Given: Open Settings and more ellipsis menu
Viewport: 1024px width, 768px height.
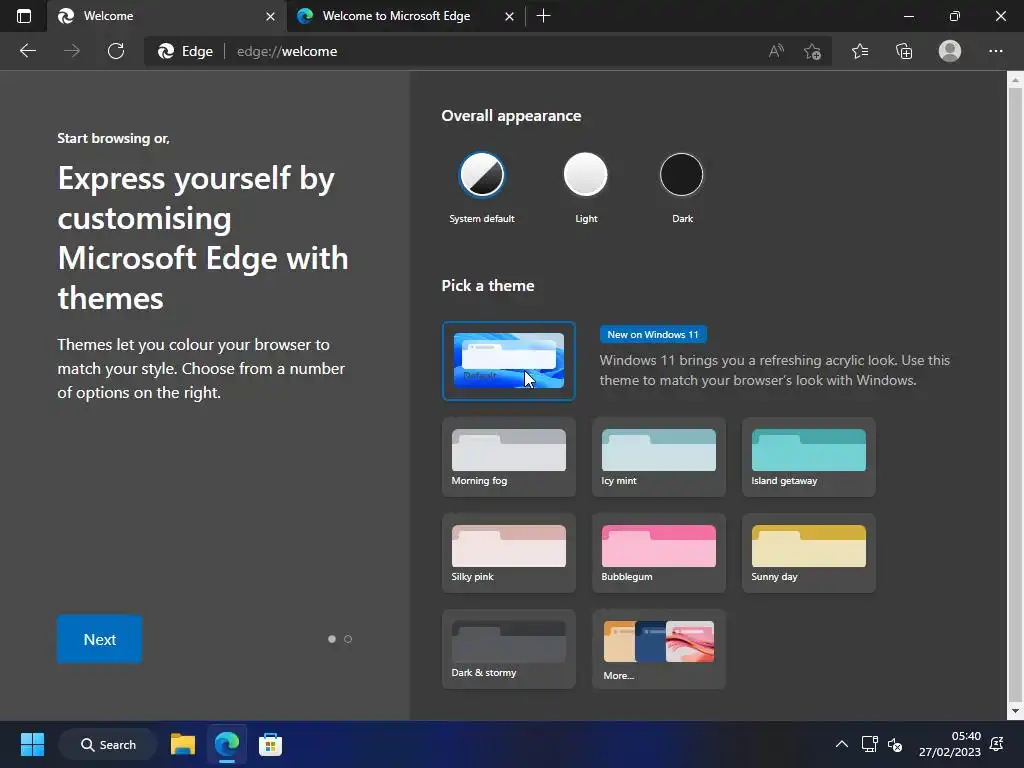Looking at the screenshot, I should (995, 51).
